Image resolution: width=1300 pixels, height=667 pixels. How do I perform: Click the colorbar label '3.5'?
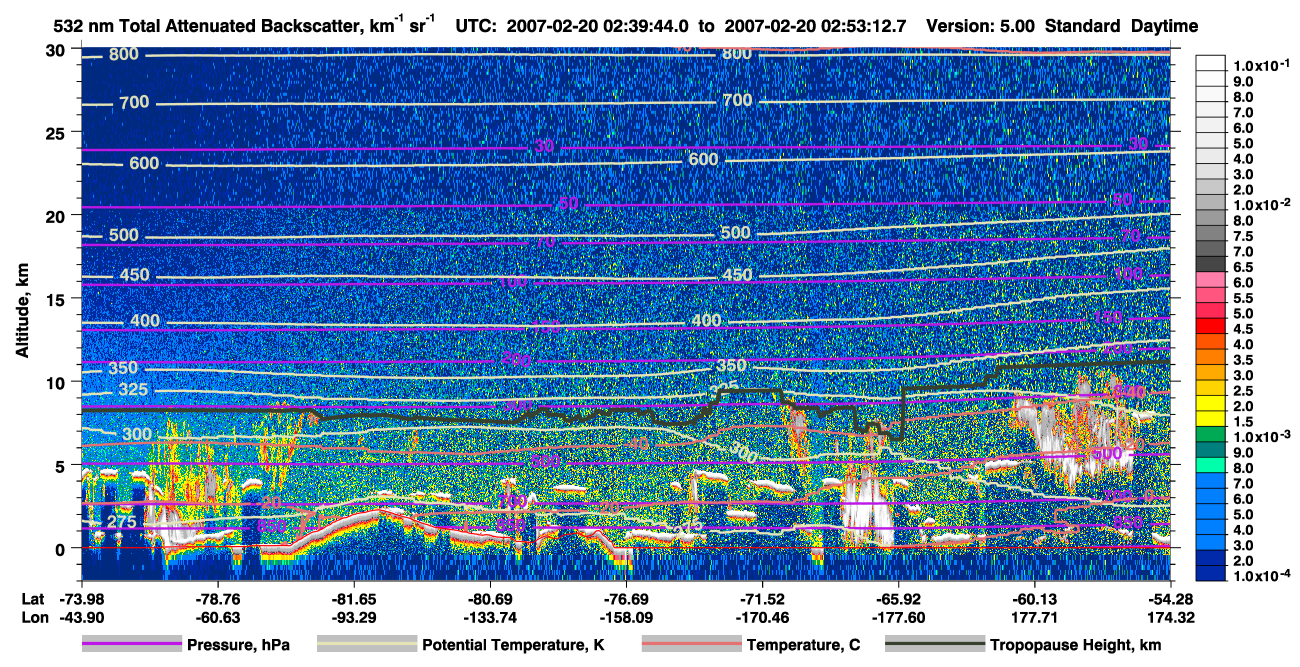pos(1245,359)
